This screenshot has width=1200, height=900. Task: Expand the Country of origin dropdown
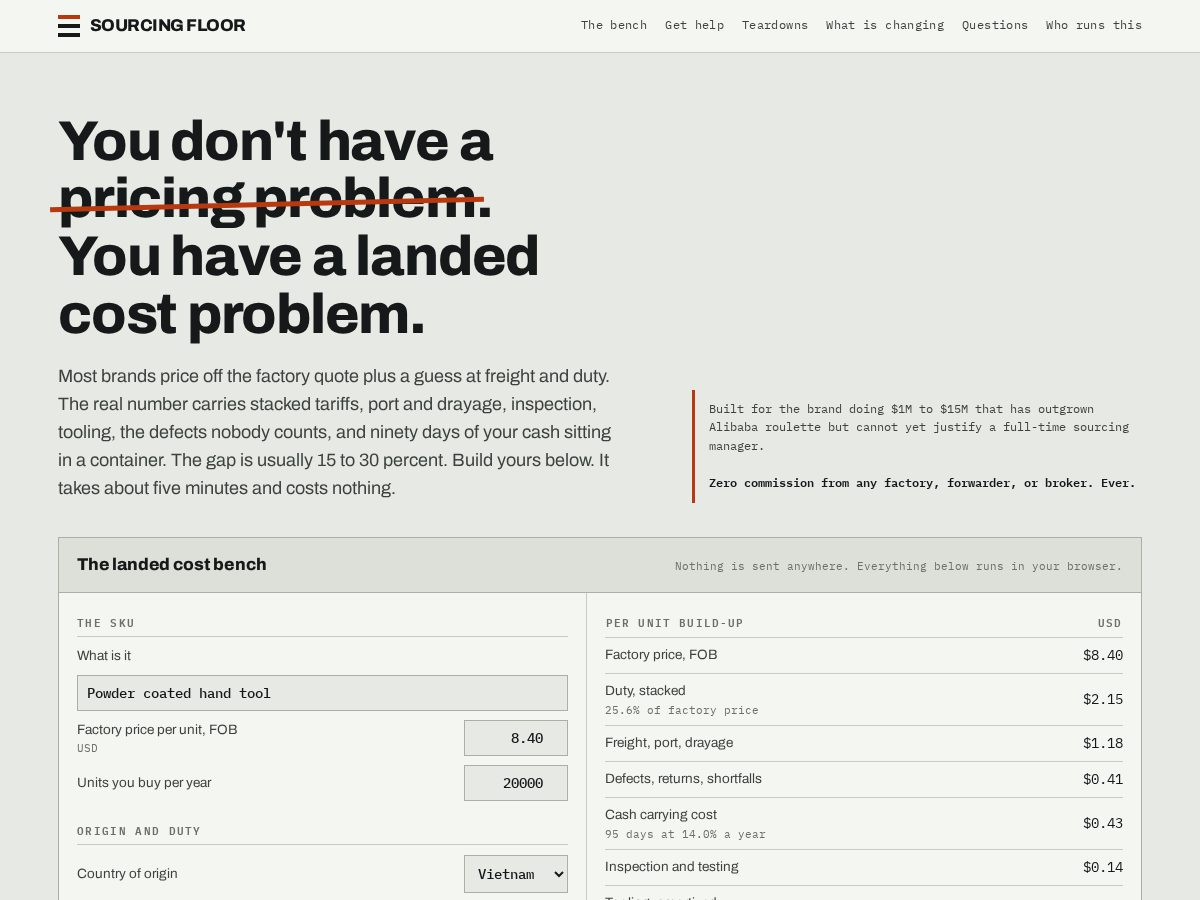click(516, 874)
